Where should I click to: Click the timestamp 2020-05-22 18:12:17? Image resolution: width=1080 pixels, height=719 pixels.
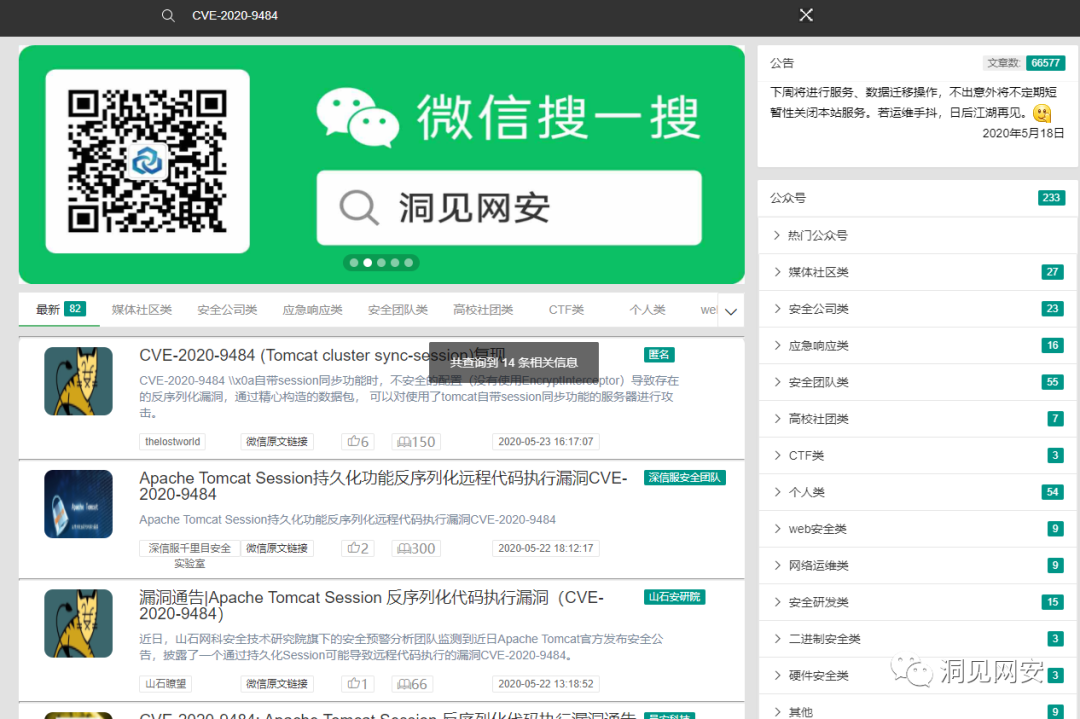tap(546, 548)
